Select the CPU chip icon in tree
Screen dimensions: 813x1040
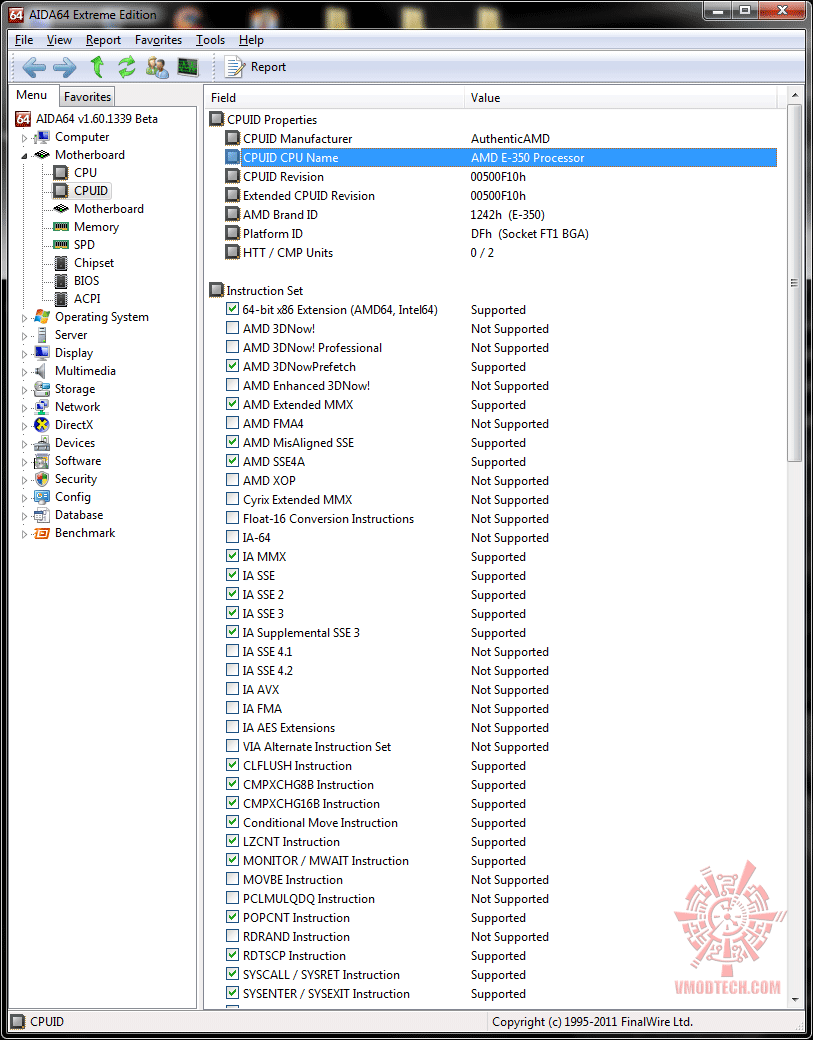pos(60,173)
